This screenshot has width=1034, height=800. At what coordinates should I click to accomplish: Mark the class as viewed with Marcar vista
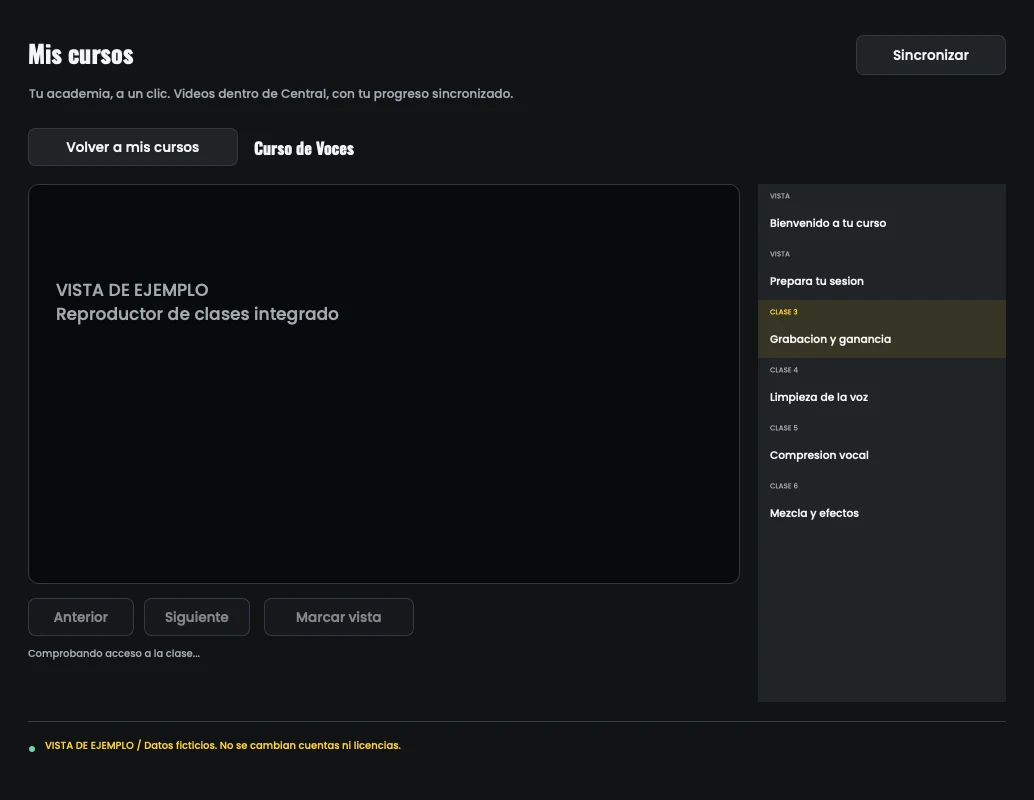pos(338,617)
